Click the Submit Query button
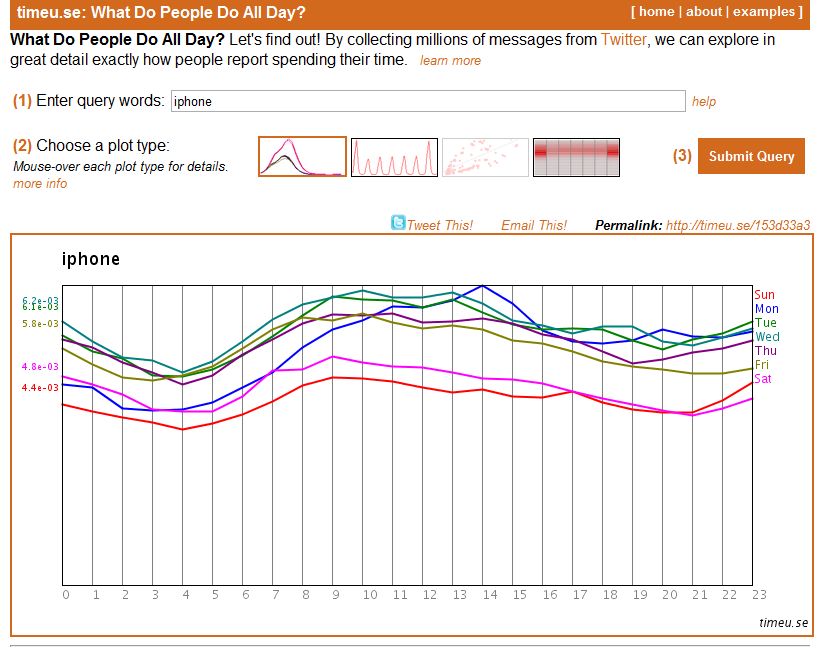Image resolution: width=838 pixels, height=653 pixels. (x=751, y=156)
